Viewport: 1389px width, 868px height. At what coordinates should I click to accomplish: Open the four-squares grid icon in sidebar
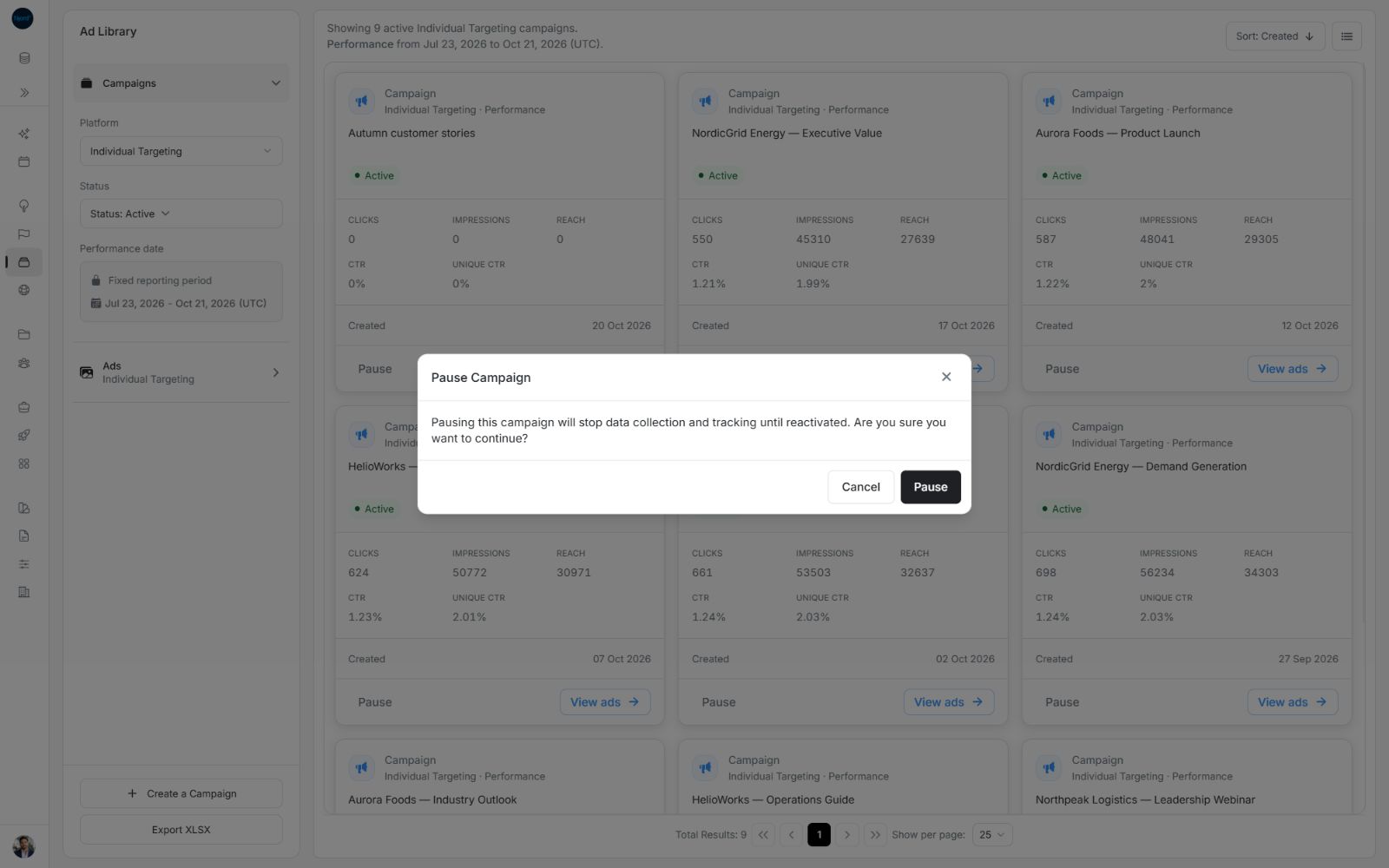coord(24,464)
